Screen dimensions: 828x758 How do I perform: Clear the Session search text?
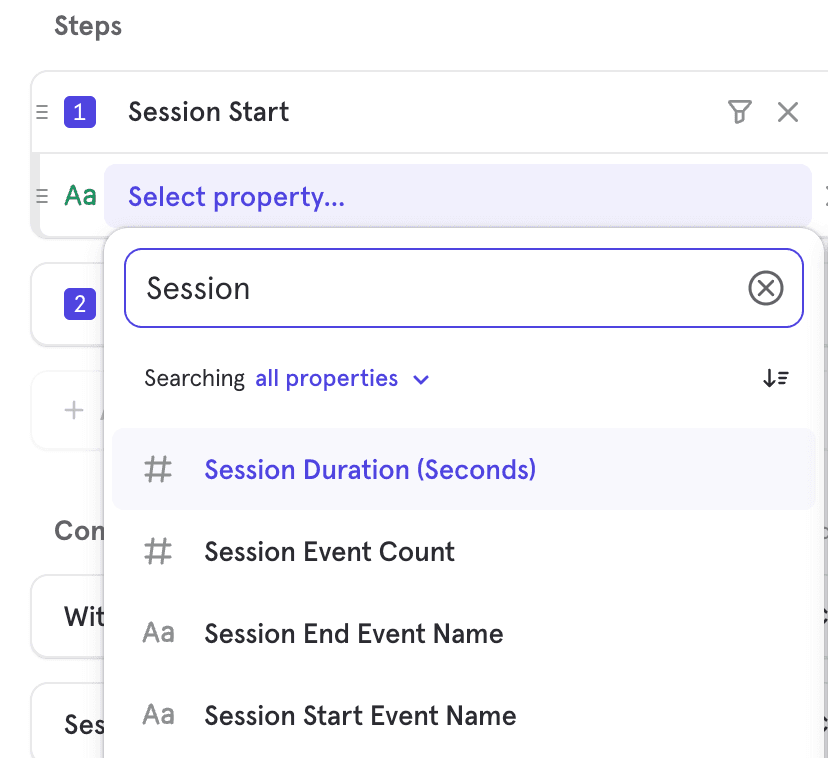coord(766,289)
